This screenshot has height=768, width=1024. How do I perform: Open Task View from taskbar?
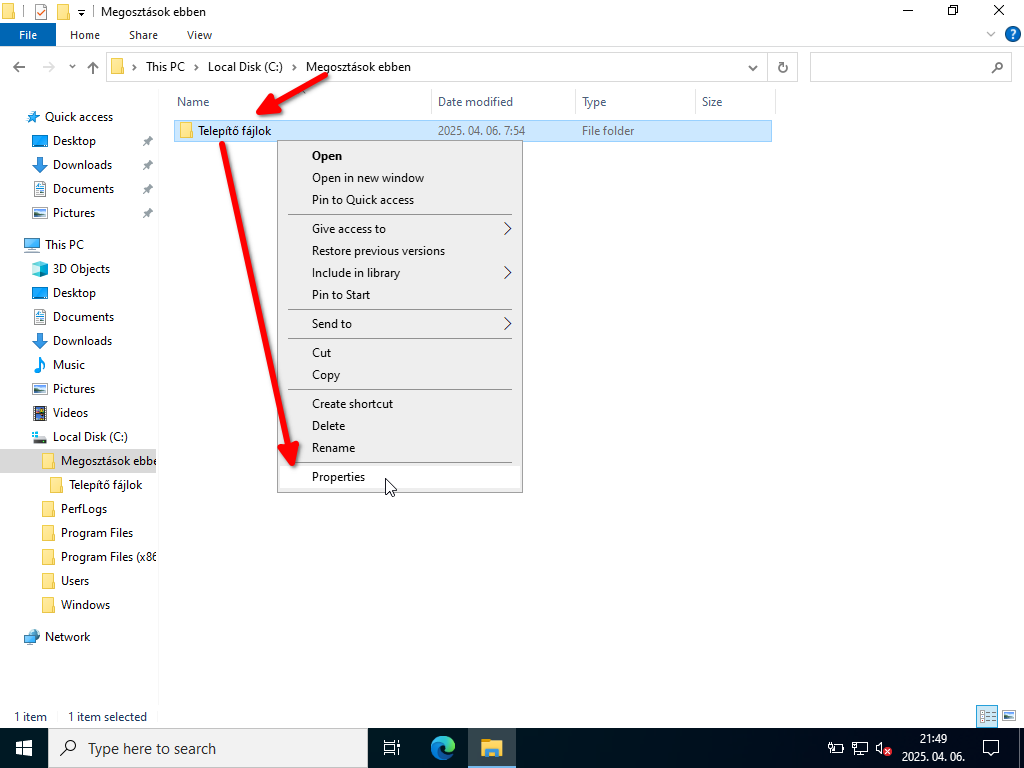[x=392, y=748]
